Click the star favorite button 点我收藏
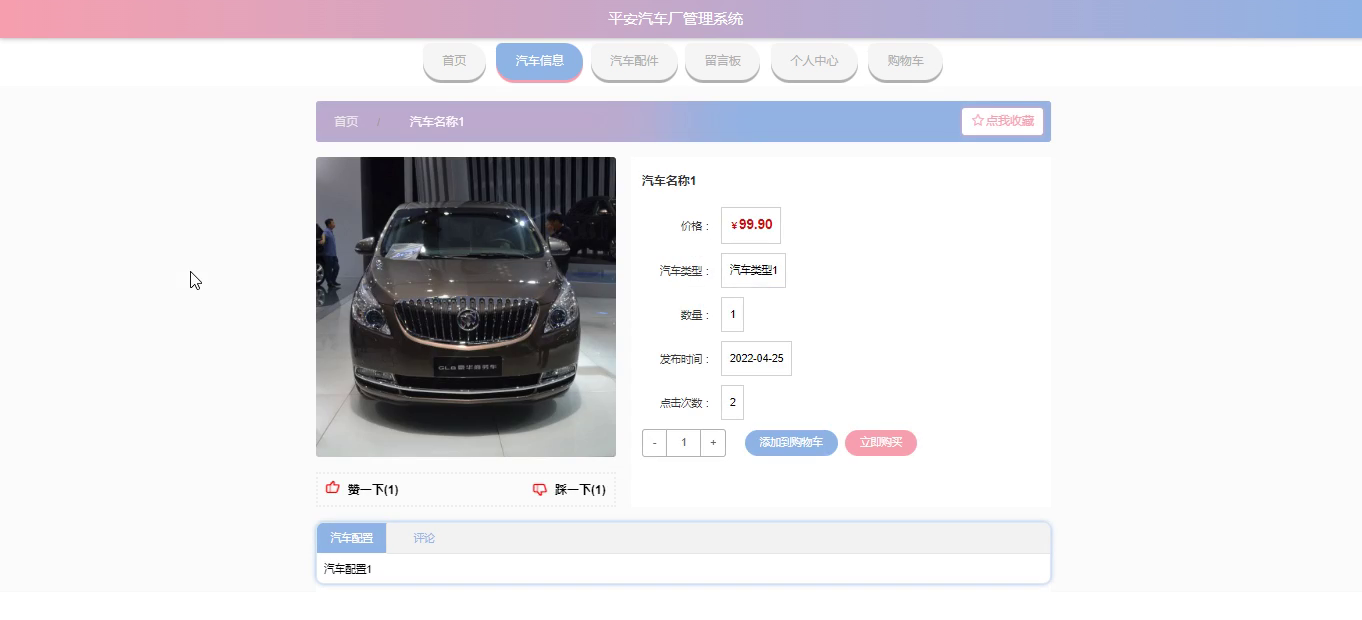 1002,121
